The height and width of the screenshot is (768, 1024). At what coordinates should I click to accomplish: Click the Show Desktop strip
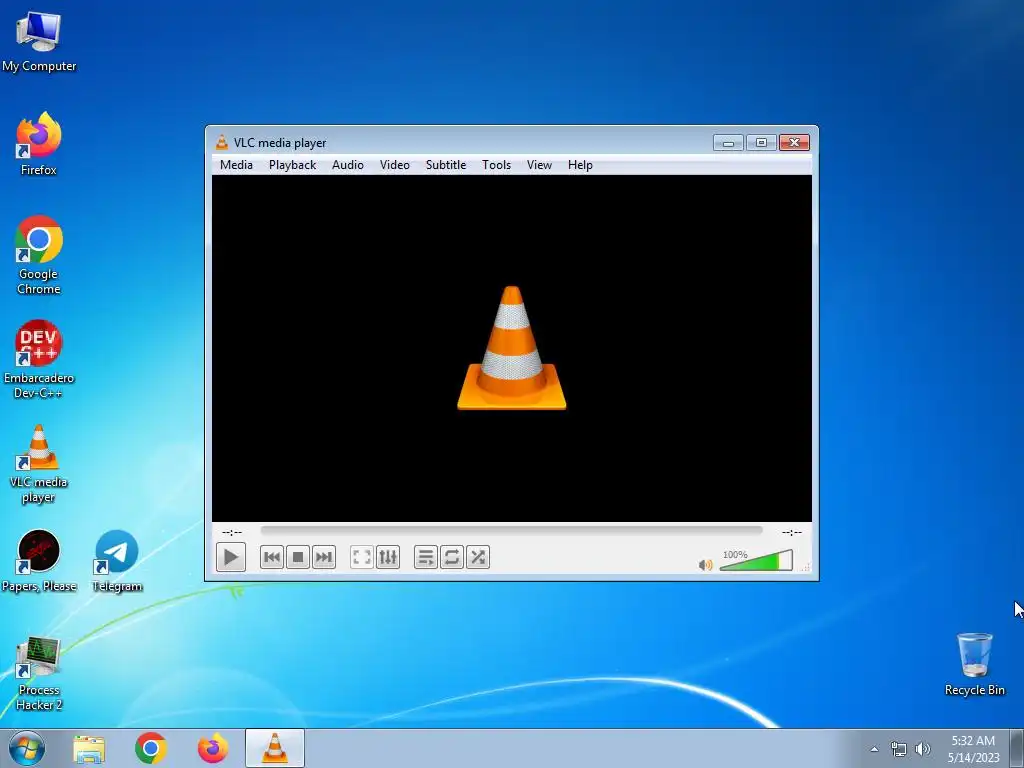tap(1017, 748)
